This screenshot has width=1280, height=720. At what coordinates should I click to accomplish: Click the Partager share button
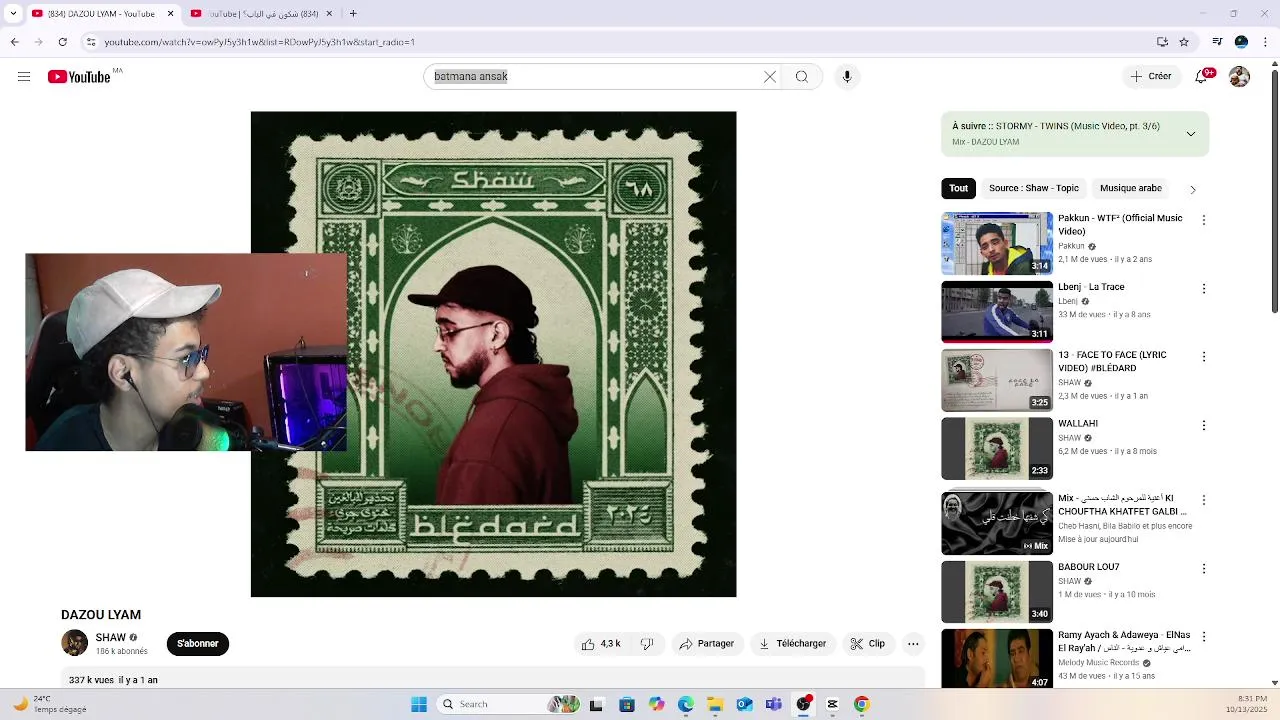coord(707,644)
